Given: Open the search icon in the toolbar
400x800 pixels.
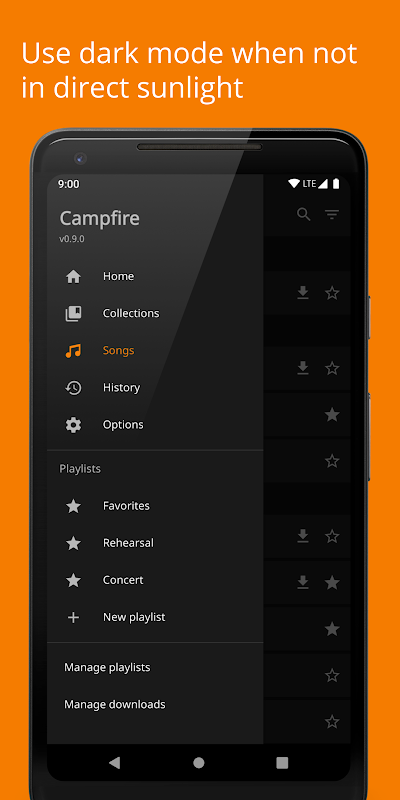Looking at the screenshot, I should (x=304, y=215).
